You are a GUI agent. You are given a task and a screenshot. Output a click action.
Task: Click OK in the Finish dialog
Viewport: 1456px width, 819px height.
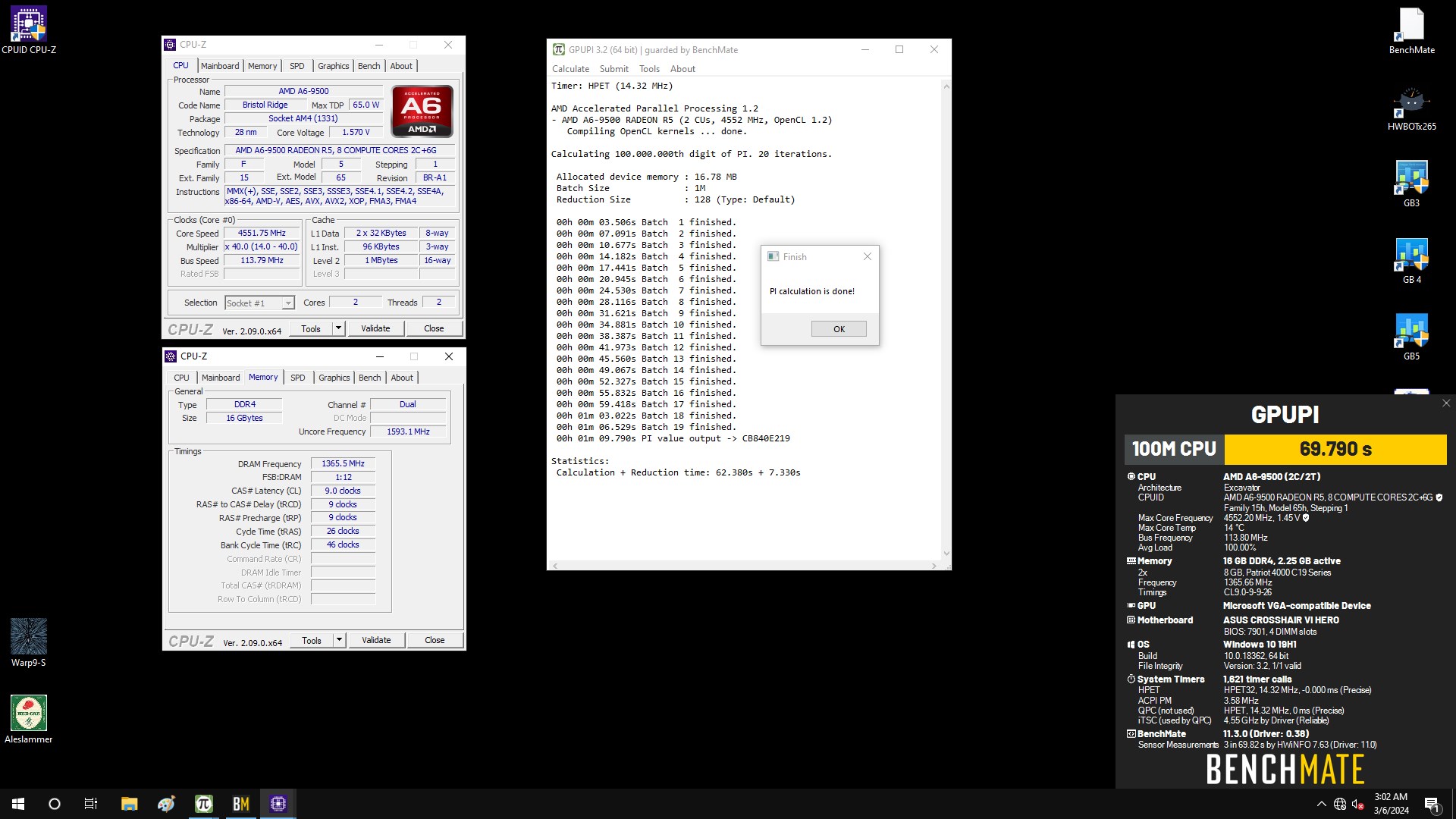click(839, 329)
